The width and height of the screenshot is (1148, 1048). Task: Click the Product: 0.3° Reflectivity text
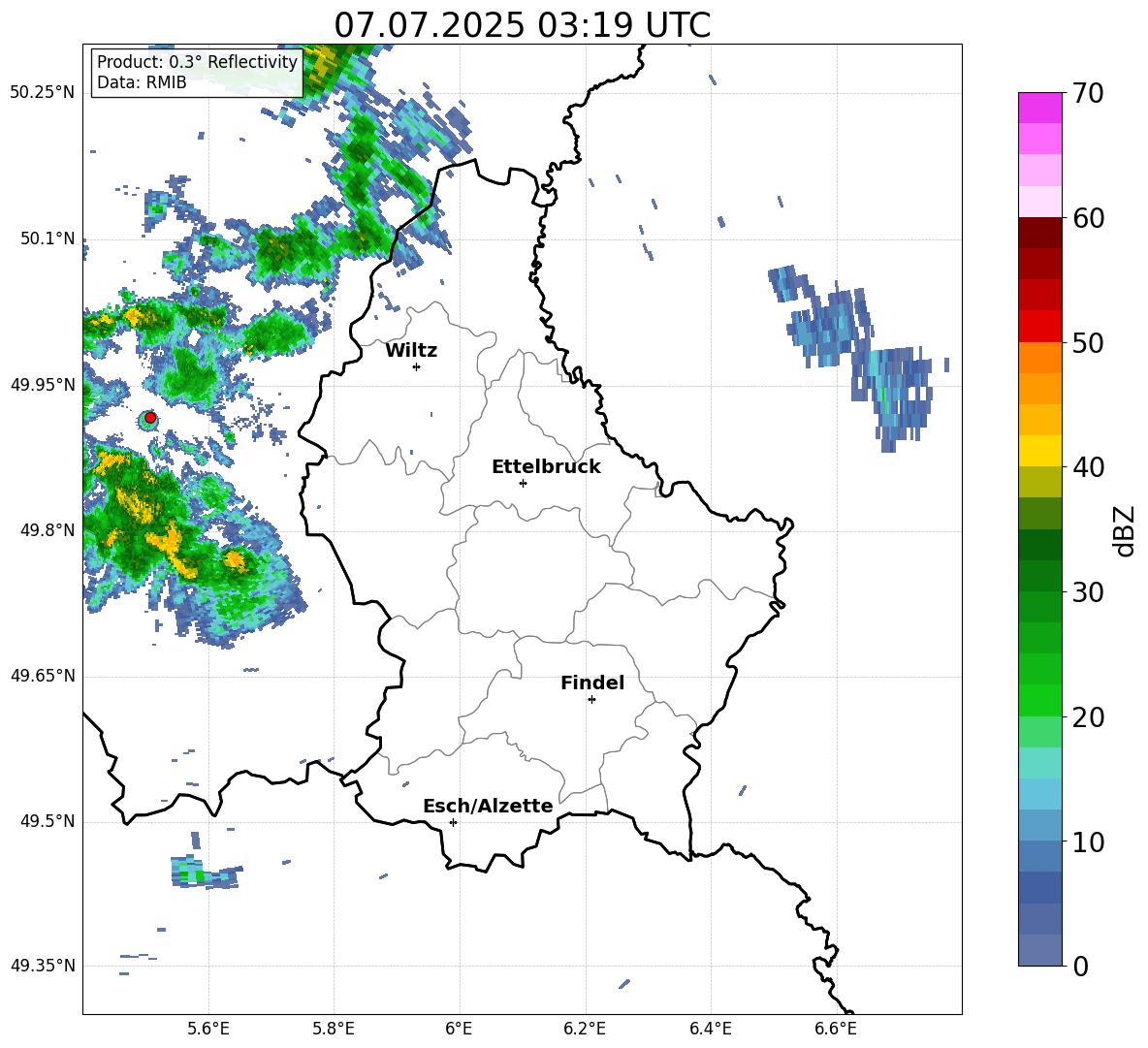tap(197, 62)
